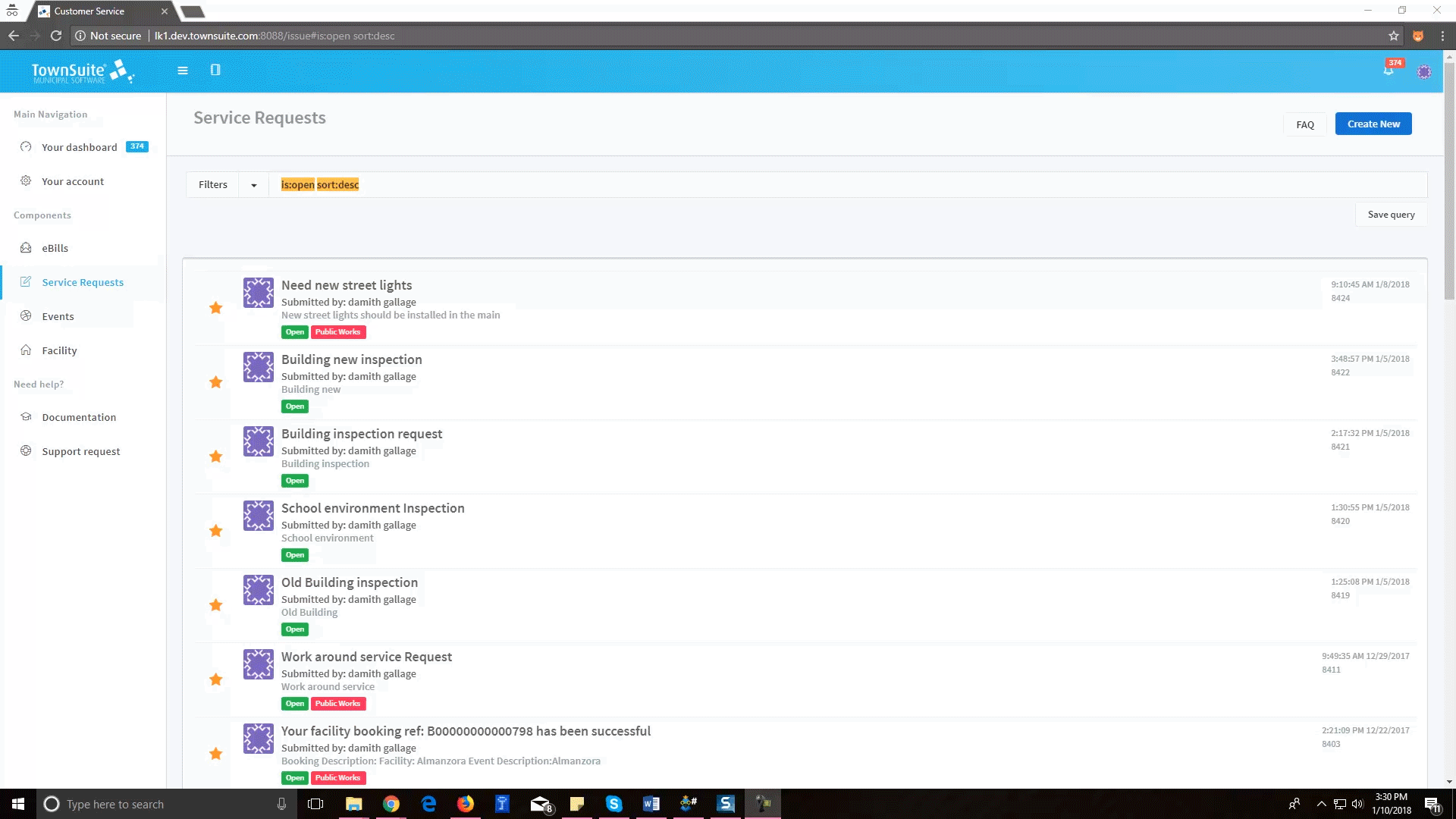Screen dimensions: 1456x819
Task: Open the notifications bell with 374 badge
Action: pyautogui.click(x=1388, y=71)
